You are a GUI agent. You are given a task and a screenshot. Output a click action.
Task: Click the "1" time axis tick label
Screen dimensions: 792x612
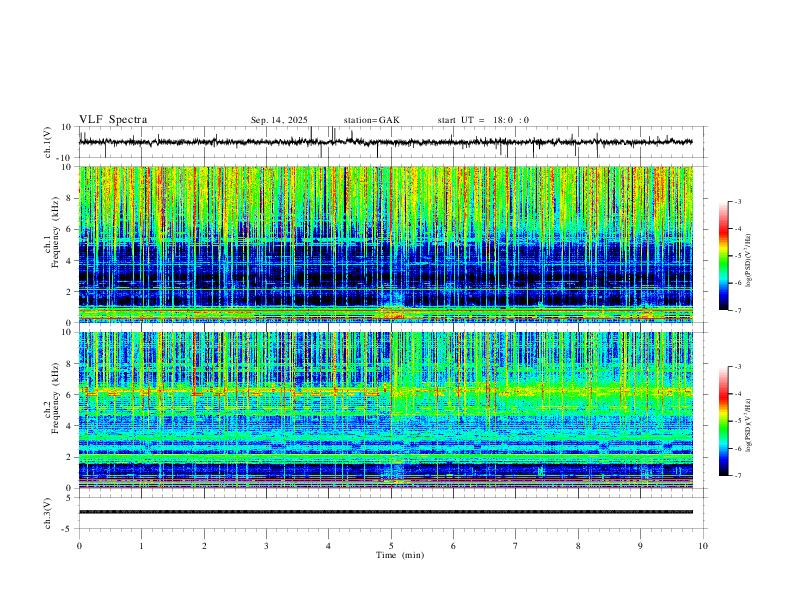141,546
